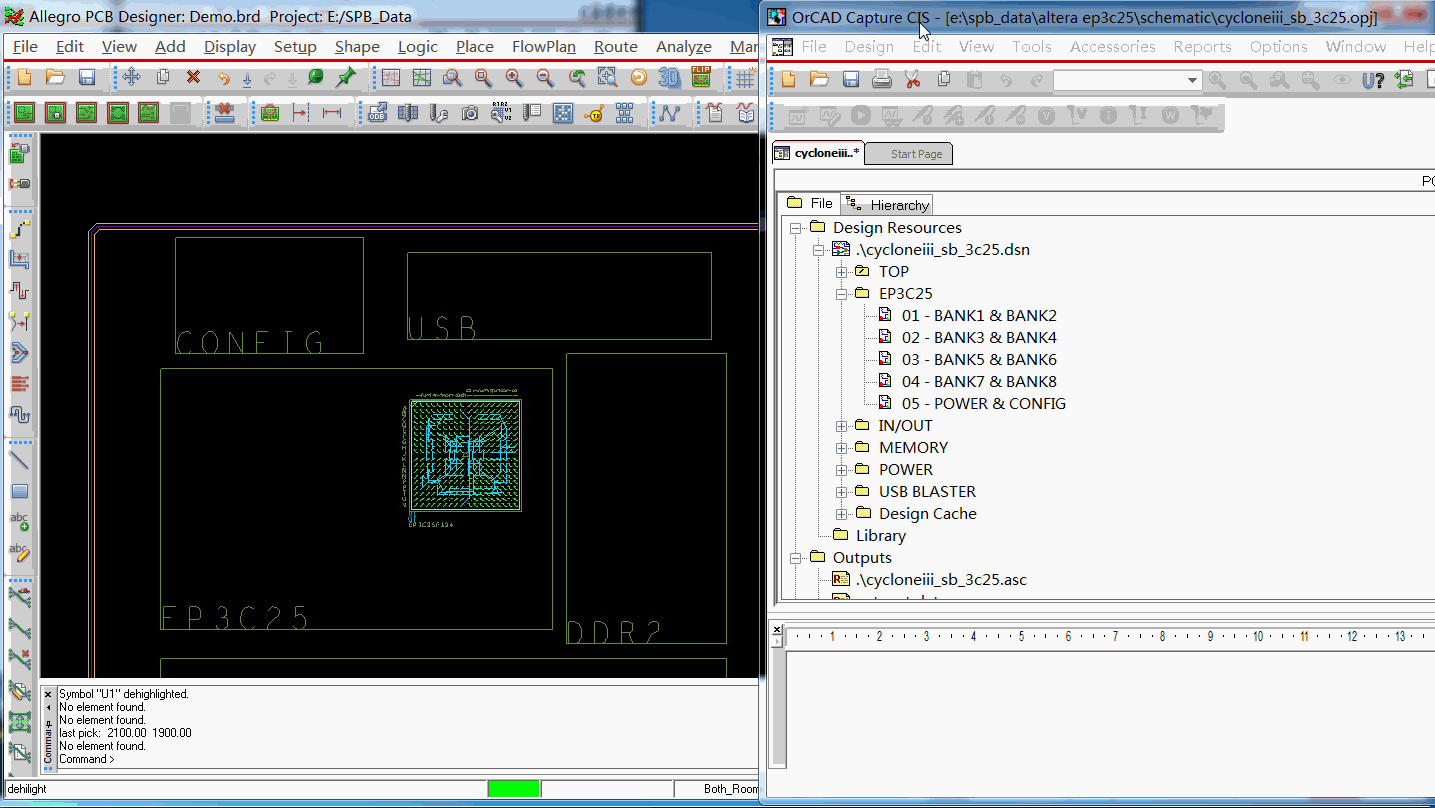Image resolution: width=1435 pixels, height=808 pixels.
Task: Click the Zoom Out magnifier in Allegro
Action: [x=545, y=78]
